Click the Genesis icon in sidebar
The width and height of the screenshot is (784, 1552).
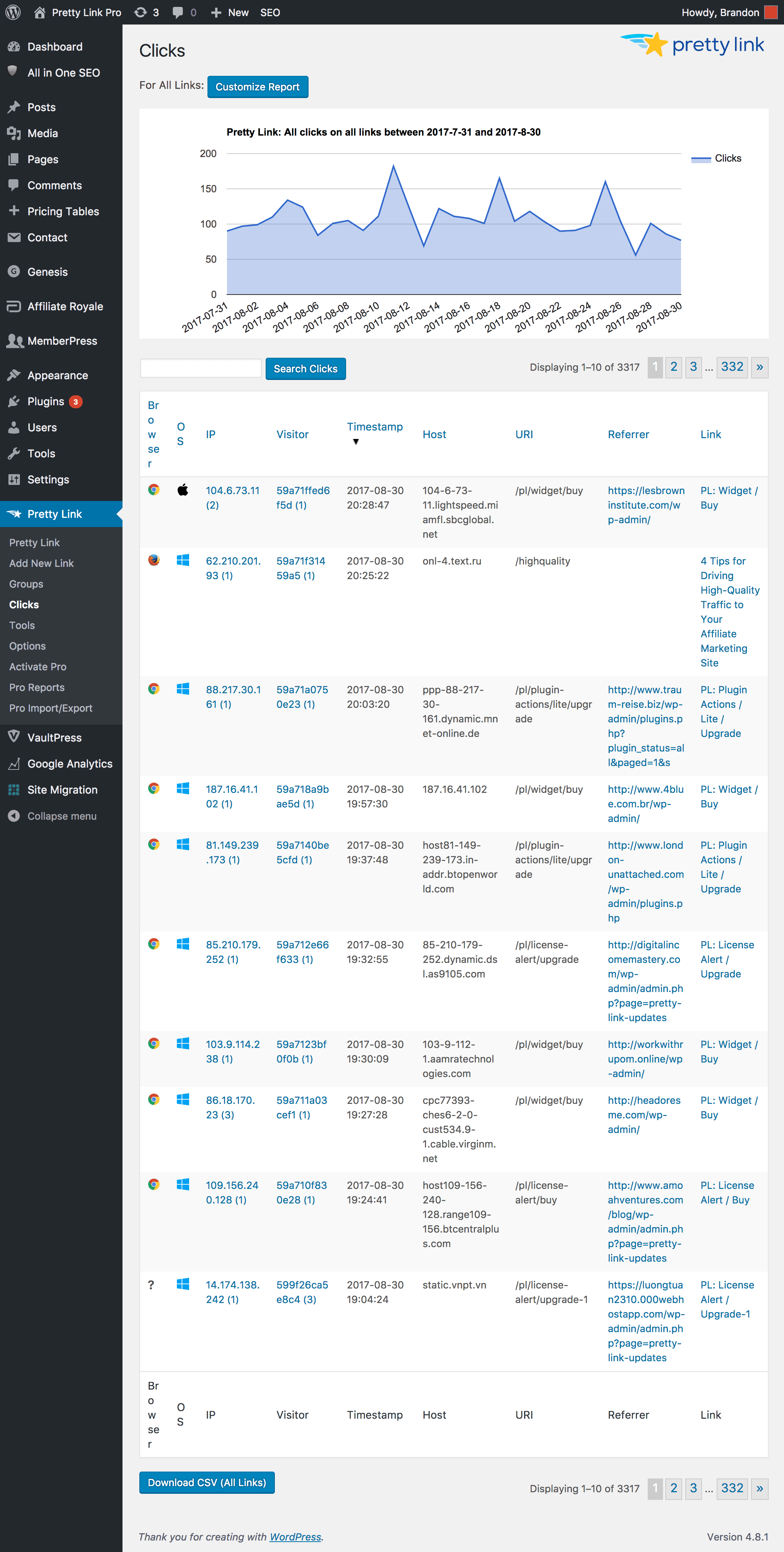click(13, 272)
